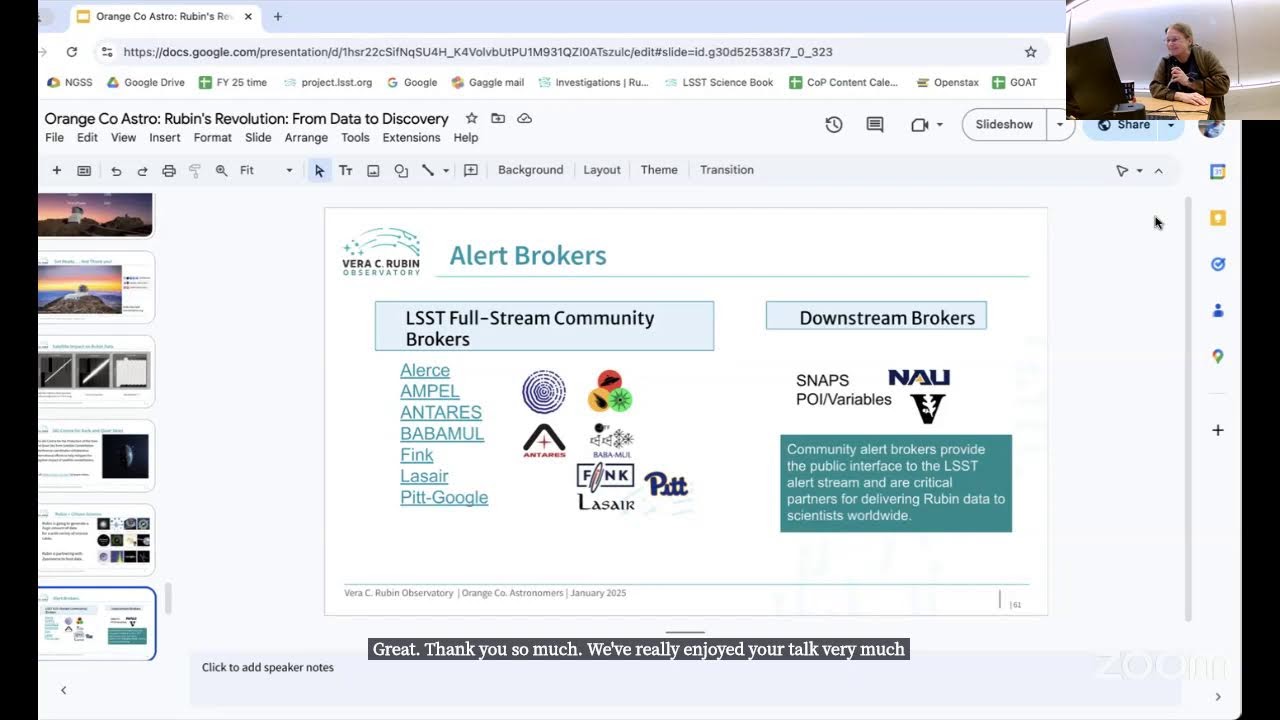This screenshot has height=720, width=1280.
Task: Click the redo arrow in the toolbar
Action: (x=142, y=171)
